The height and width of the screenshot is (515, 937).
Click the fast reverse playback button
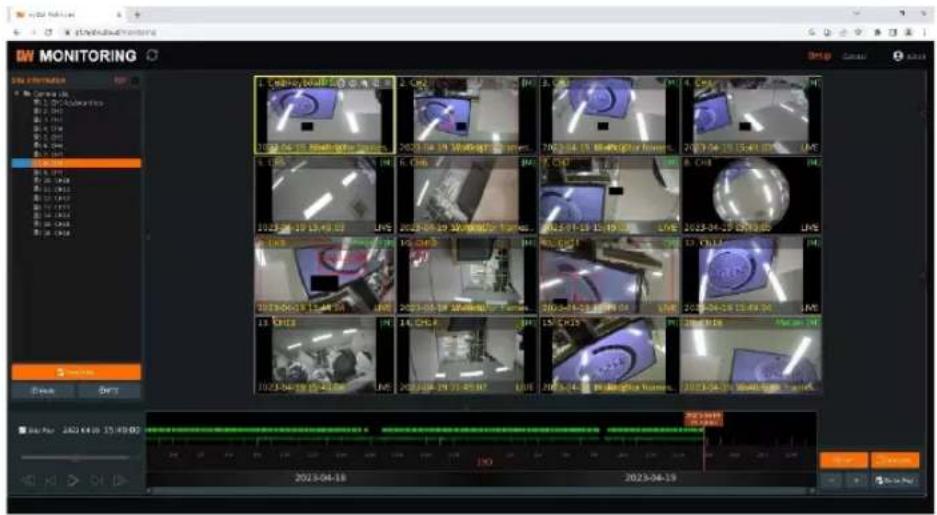coord(27,480)
